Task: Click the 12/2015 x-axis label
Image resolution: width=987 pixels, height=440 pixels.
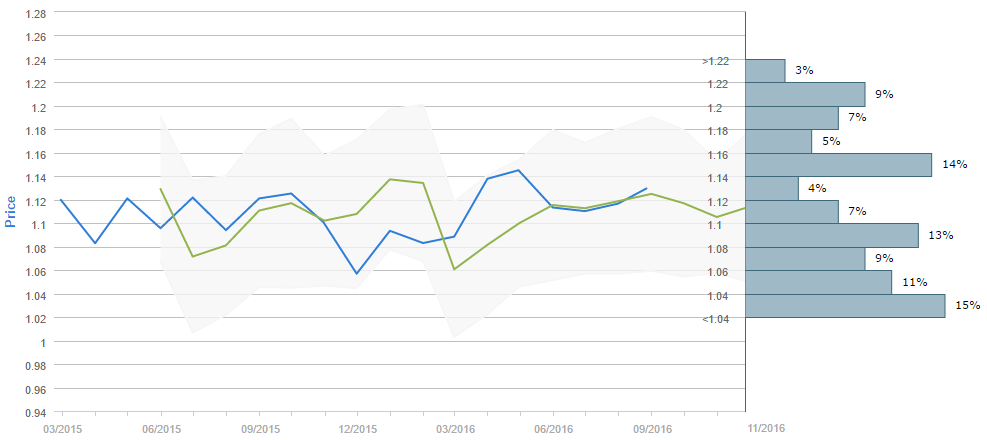Action: [x=357, y=428]
